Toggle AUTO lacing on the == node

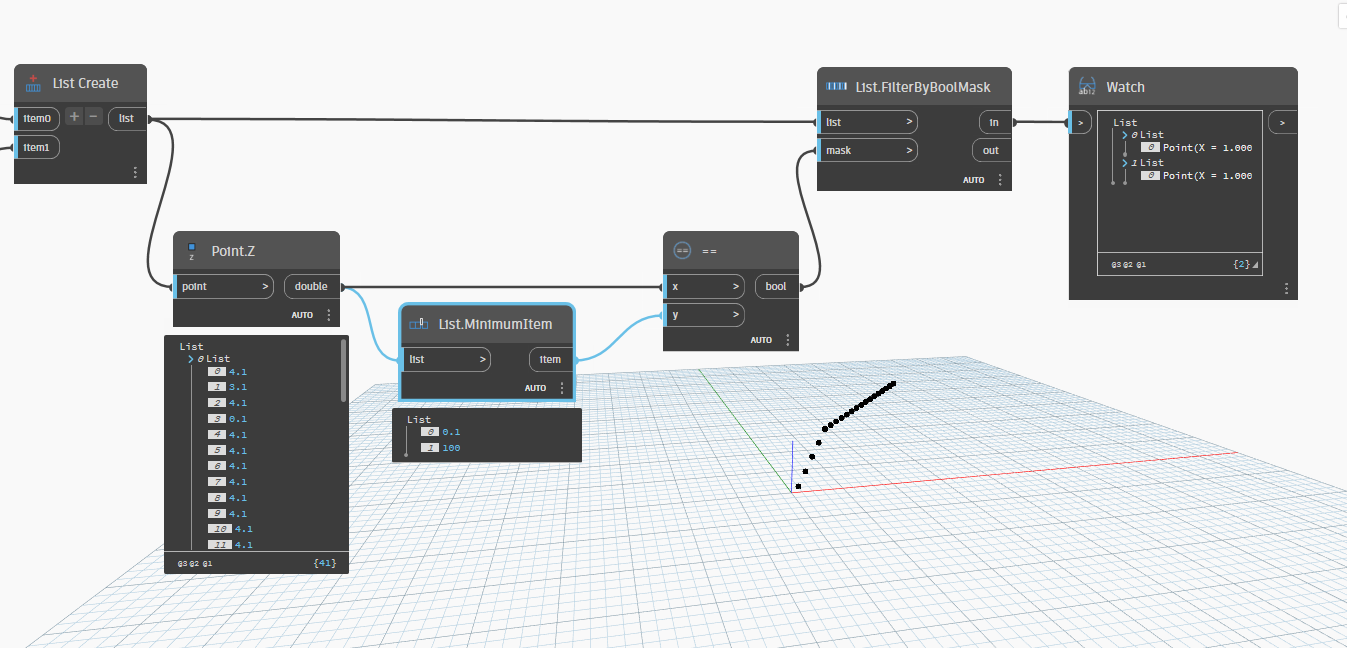tap(761, 339)
